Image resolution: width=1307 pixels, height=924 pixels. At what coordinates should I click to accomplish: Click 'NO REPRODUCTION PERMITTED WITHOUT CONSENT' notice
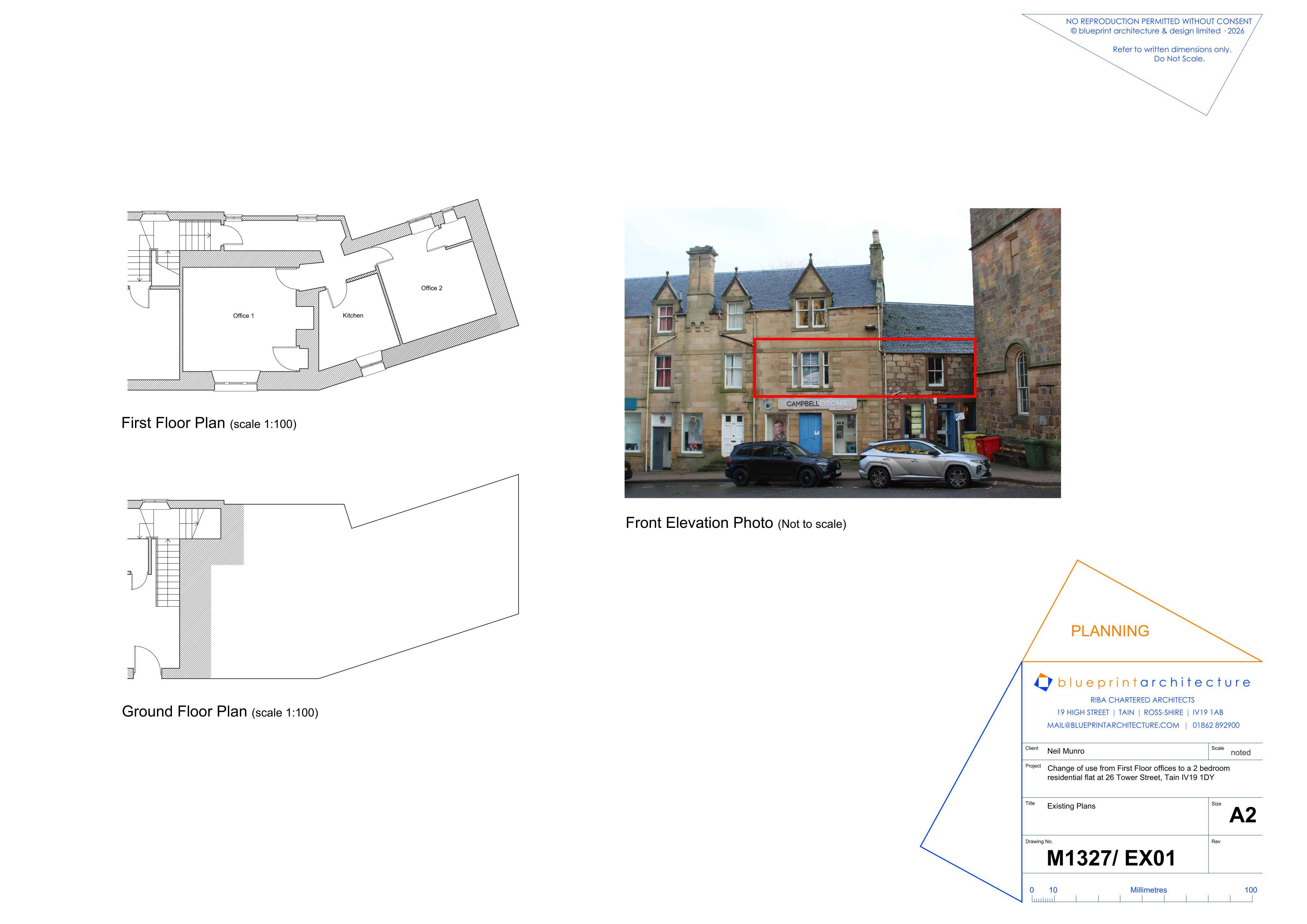pos(1159,21)
